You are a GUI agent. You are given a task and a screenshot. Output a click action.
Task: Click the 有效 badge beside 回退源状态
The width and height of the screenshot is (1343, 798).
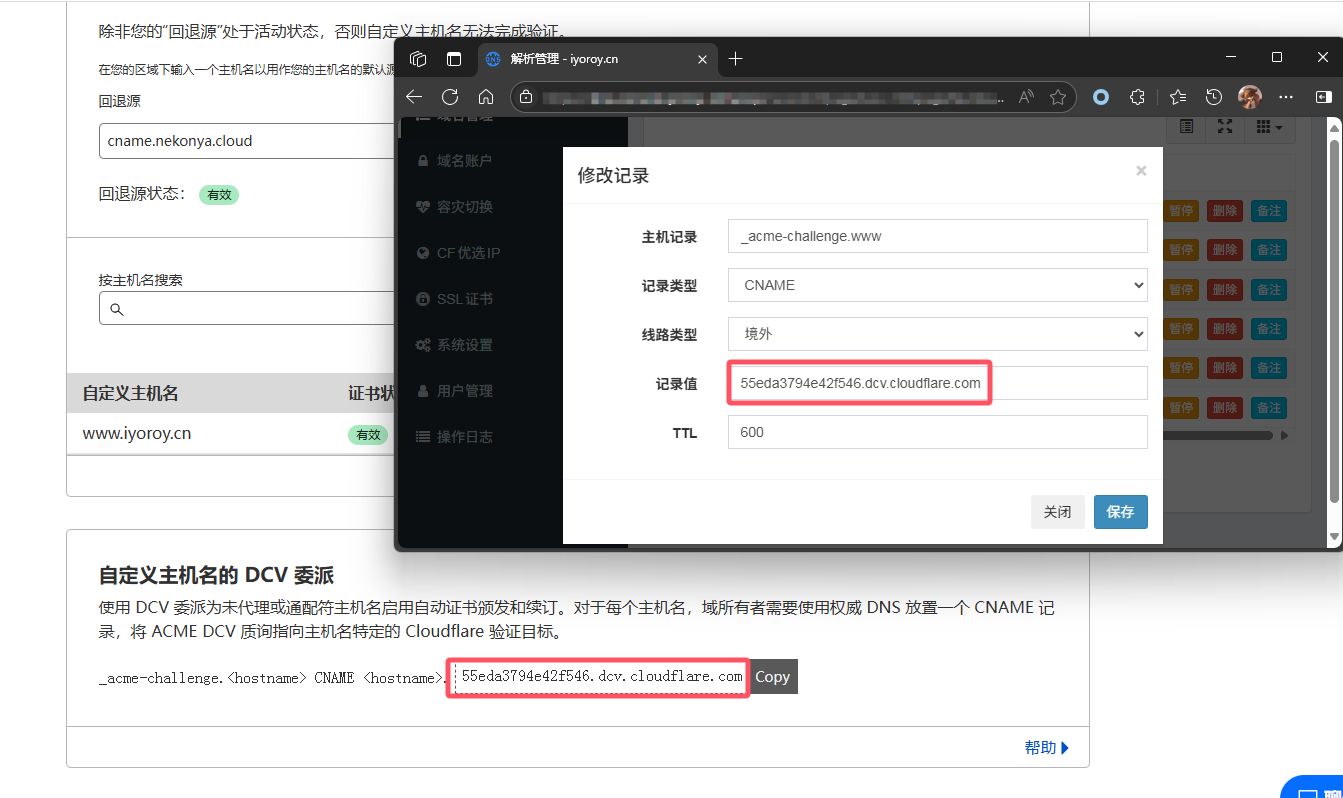pos(219,195)
